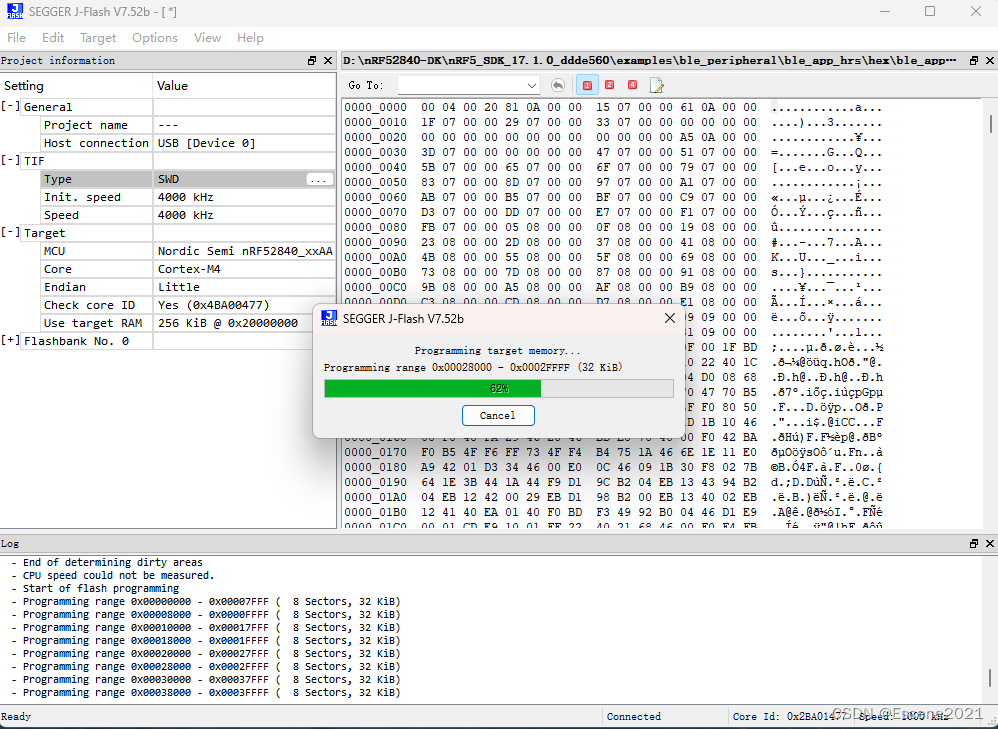Click the Setting column header

[76, 85]
